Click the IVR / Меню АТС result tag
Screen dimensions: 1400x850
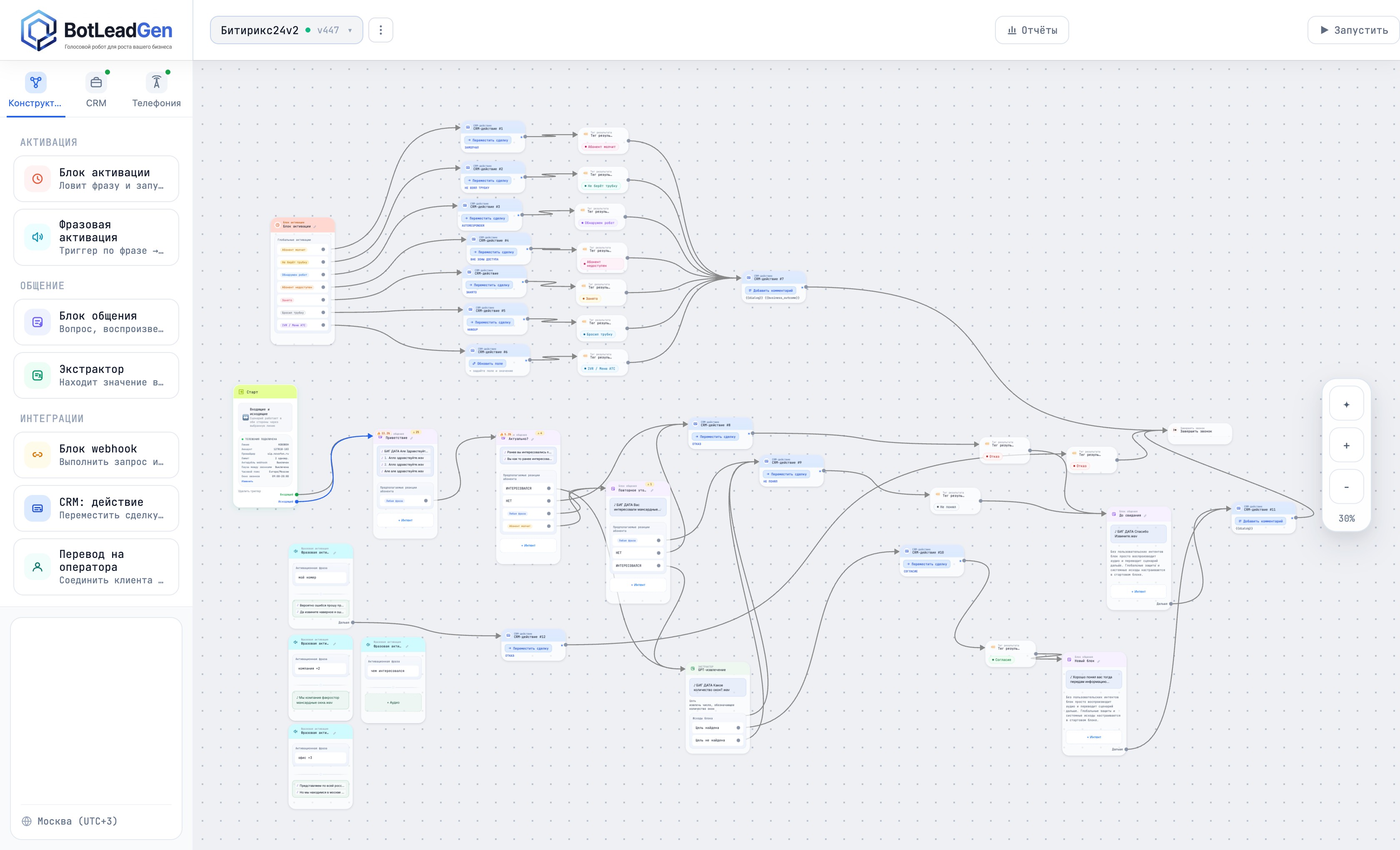coord(600,369)
